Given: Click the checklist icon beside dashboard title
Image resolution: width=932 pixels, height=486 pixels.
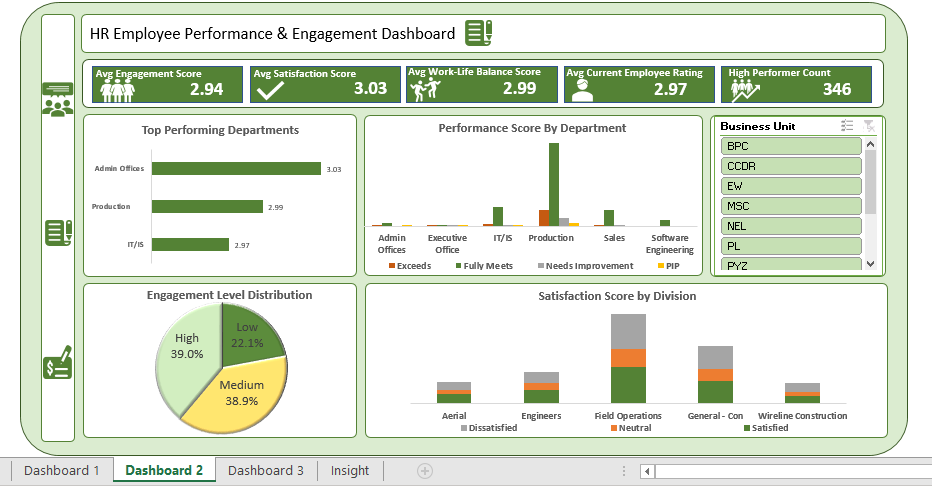Looking at the screenshot, I should click(478, 33).
